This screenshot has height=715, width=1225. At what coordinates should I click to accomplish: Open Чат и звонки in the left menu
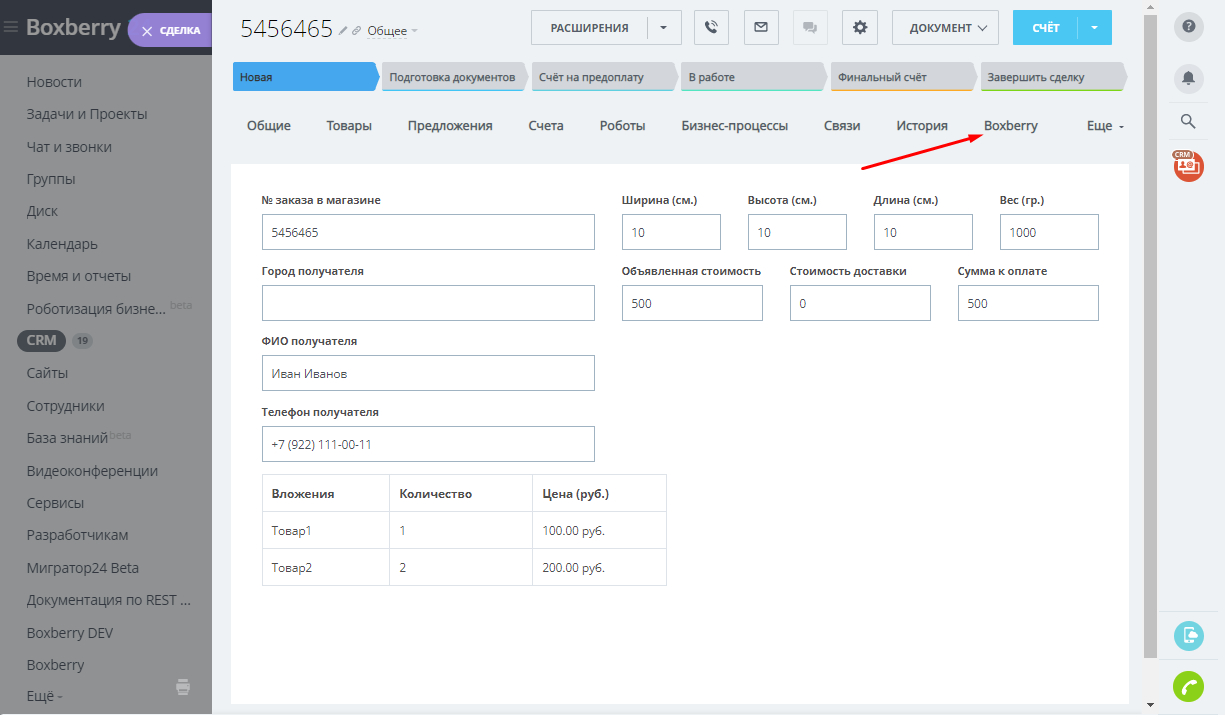pos(69,147)
